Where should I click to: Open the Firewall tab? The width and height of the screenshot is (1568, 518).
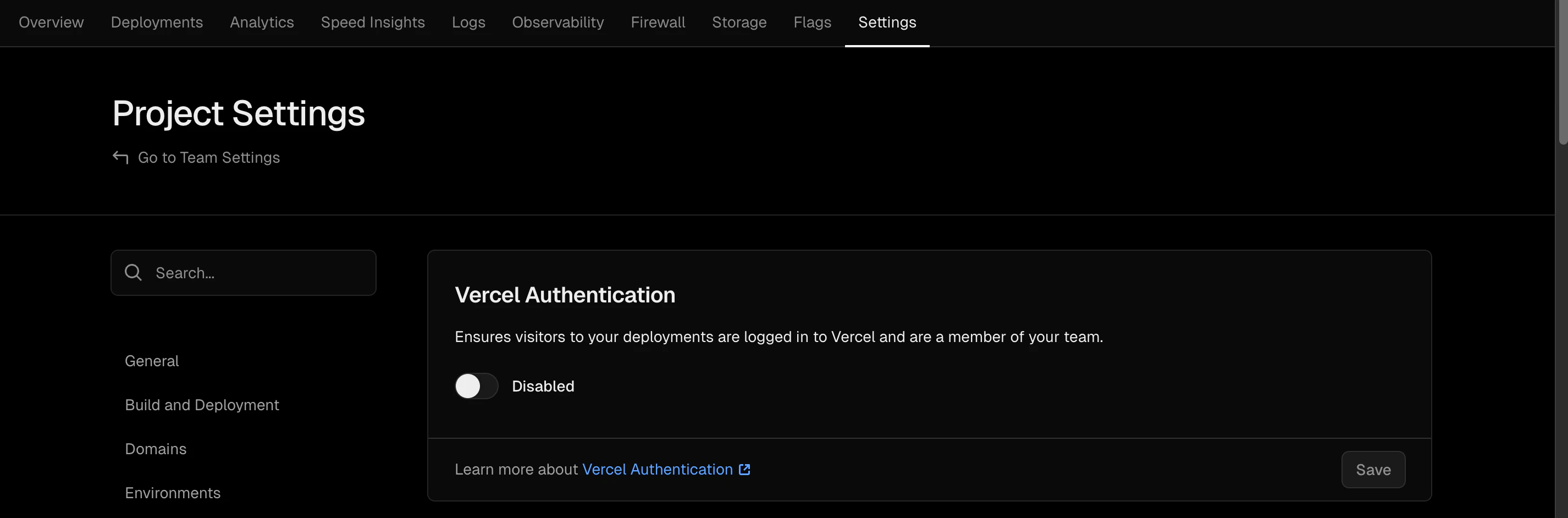coord(658,23)
